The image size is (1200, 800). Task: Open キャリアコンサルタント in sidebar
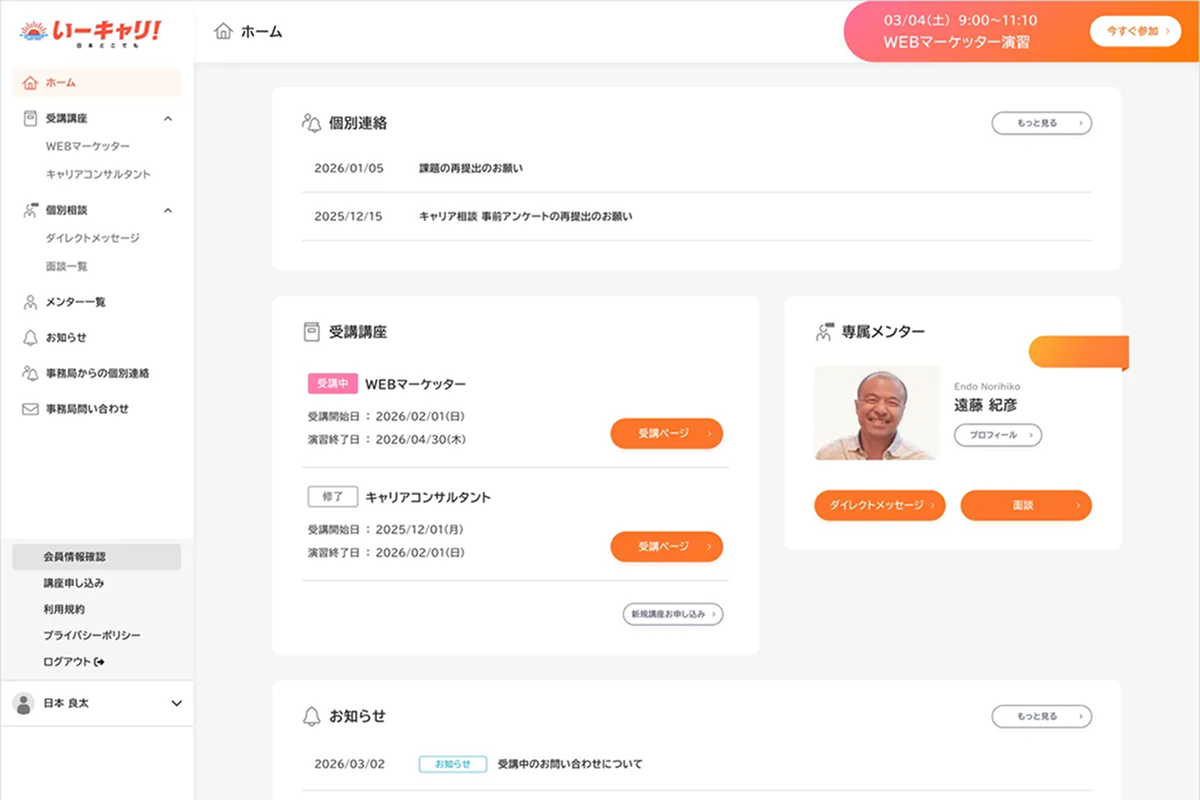(x=98, y=174)
